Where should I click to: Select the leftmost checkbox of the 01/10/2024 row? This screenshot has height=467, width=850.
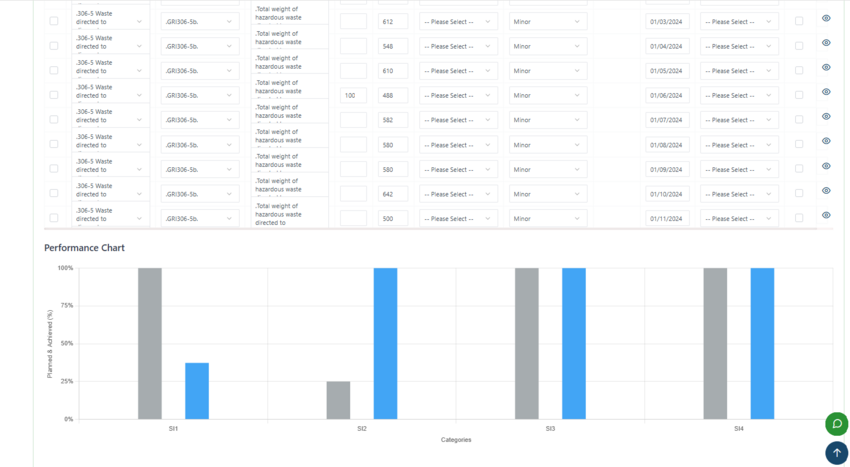point(54,193)
